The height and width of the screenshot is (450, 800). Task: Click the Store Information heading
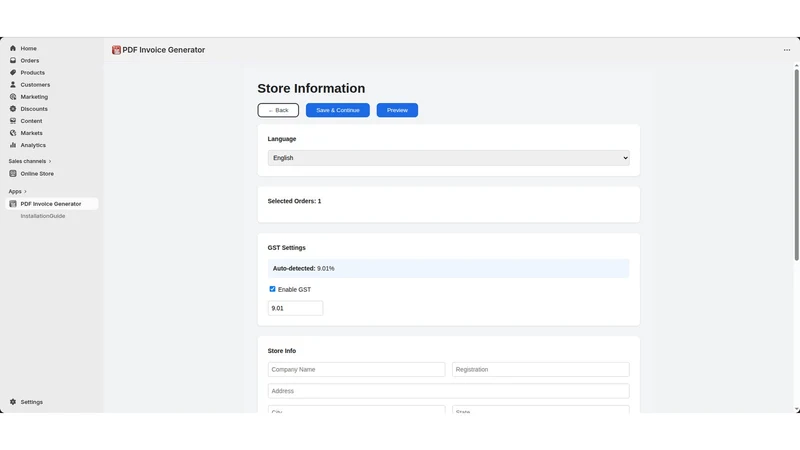click(x=311, y=88)
